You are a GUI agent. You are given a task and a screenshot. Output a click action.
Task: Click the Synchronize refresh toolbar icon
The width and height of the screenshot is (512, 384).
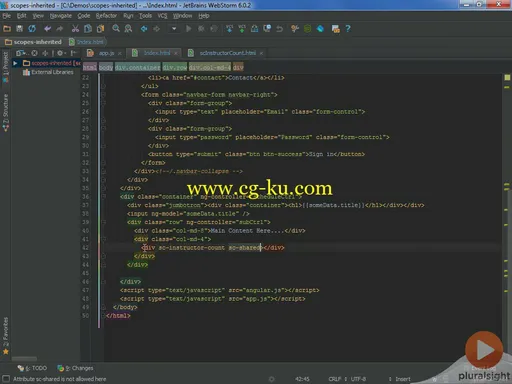(x=32, y=29)
